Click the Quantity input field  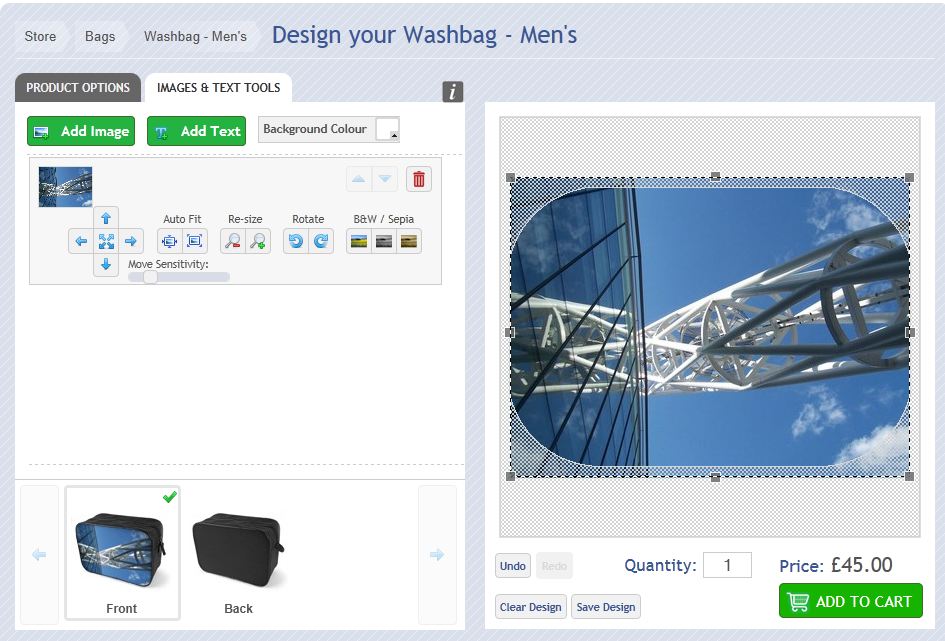(727, 565)
